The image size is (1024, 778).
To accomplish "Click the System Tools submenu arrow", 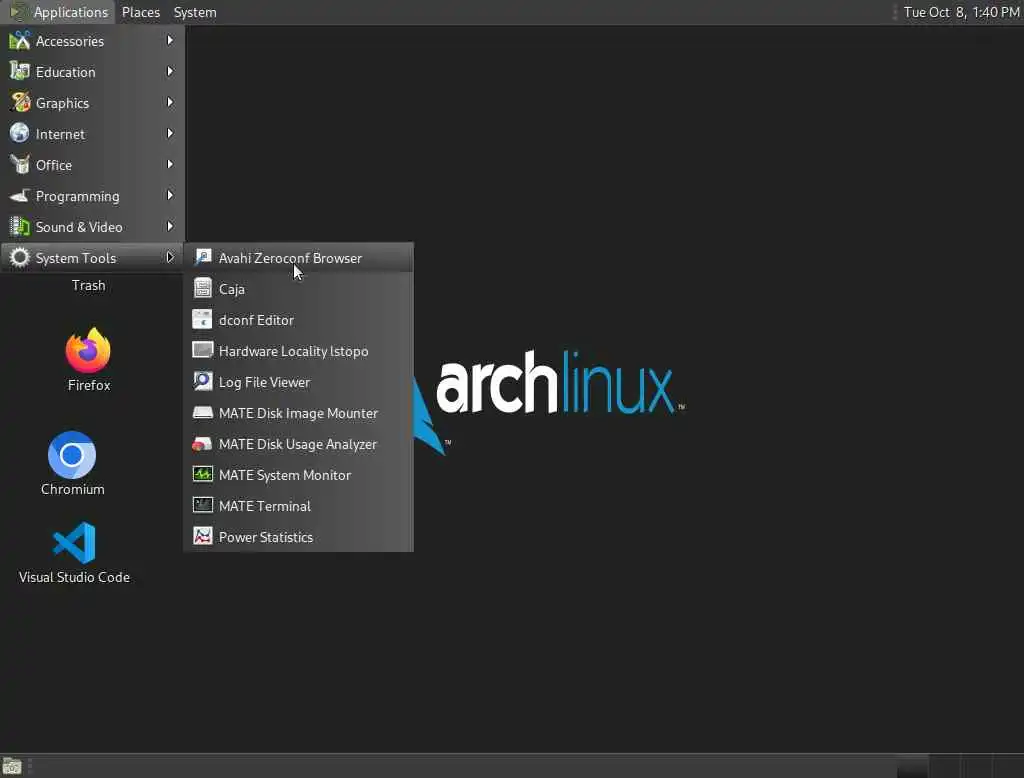I will 170,257.
